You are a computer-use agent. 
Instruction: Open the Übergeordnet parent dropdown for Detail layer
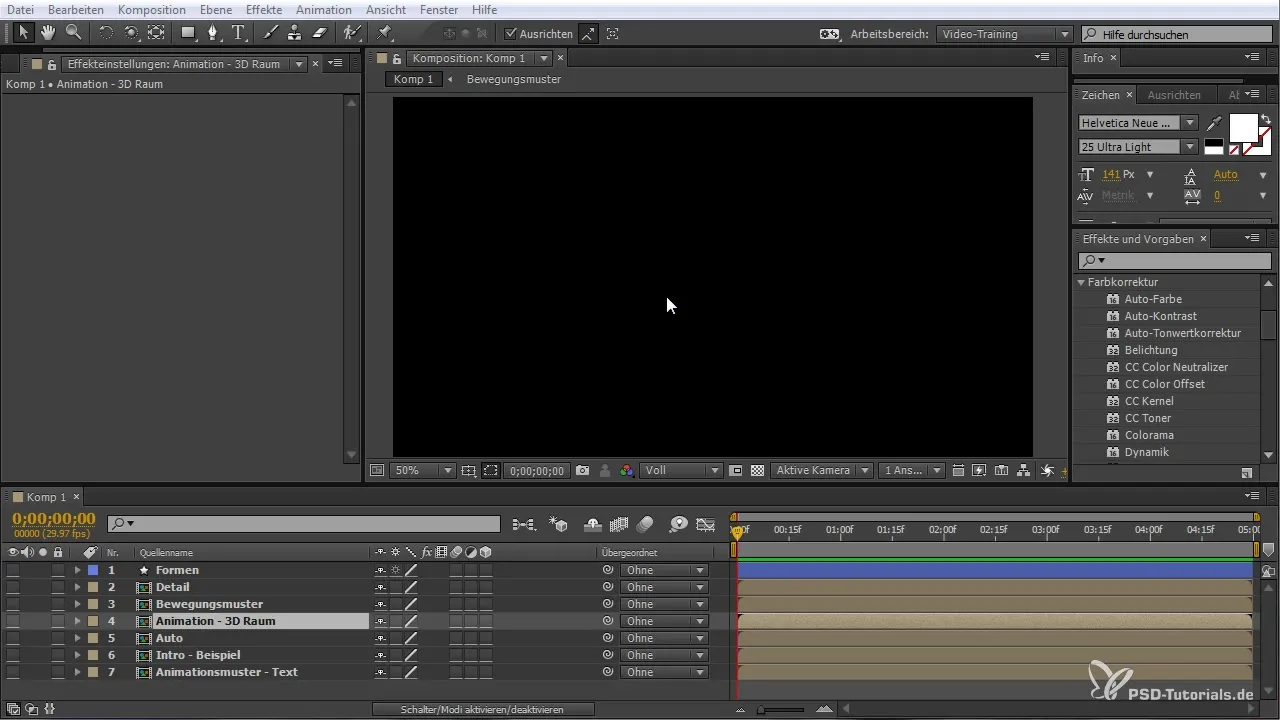click(664, 587)
